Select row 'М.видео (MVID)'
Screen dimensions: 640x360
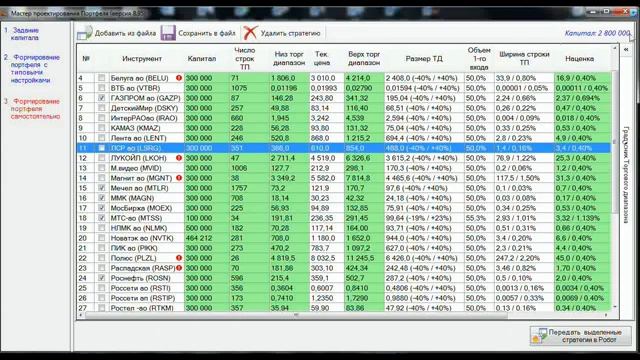(x=344, y=168)
